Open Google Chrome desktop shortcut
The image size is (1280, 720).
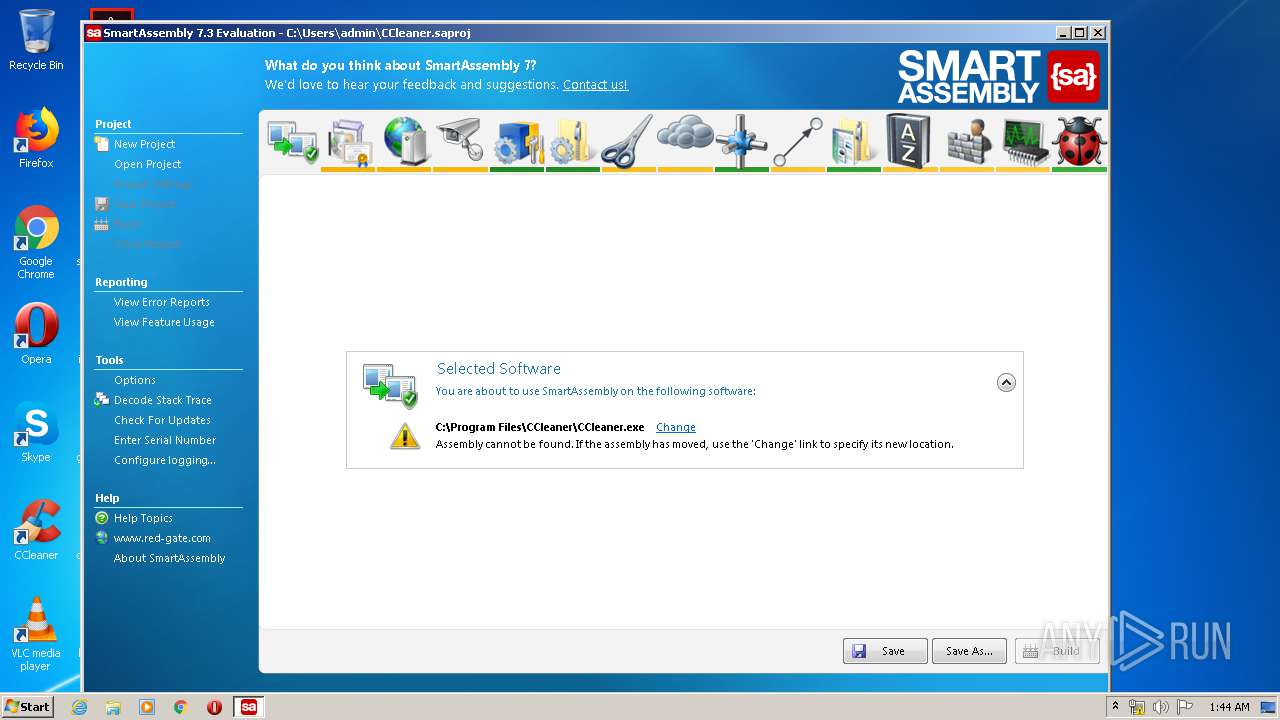click(36, 242)
